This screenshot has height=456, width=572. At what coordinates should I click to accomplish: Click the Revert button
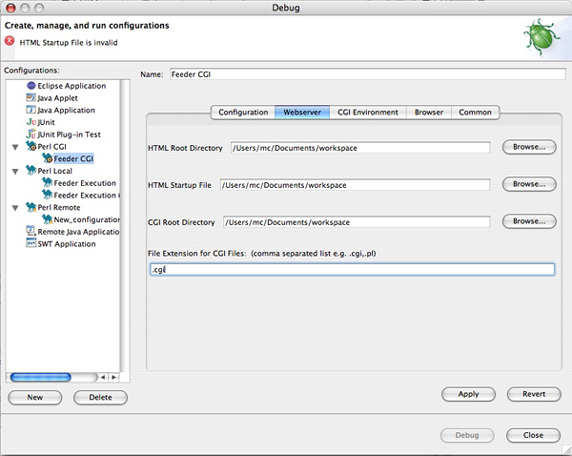534,394
